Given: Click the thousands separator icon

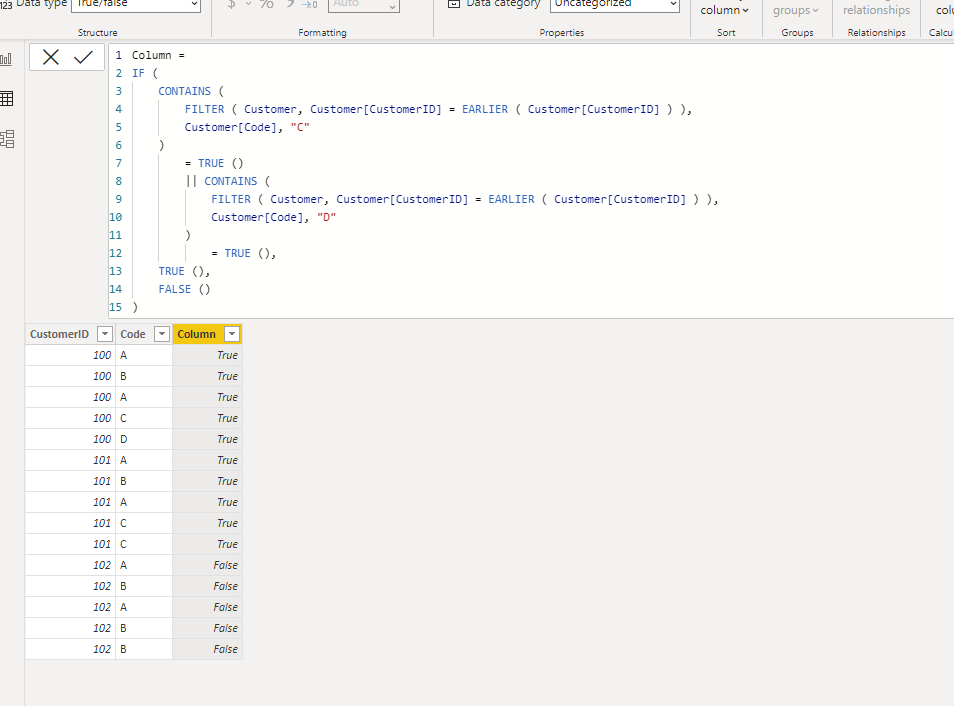Looking at the screenshot, I should (x=290, y=3).
